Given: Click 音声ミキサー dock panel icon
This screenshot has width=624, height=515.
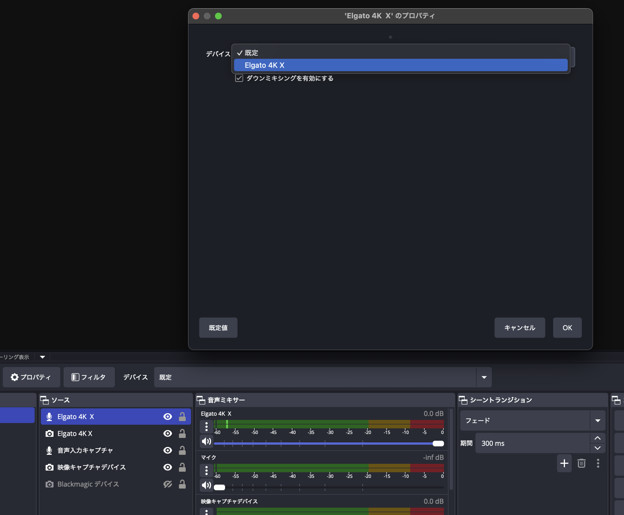Looking at the screenshot, I should point(201,400).
